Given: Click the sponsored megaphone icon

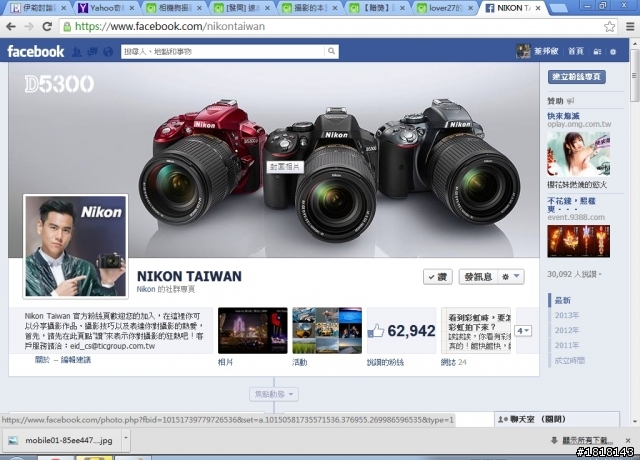Looking at the screenshot, I should [x=571, y=100].
